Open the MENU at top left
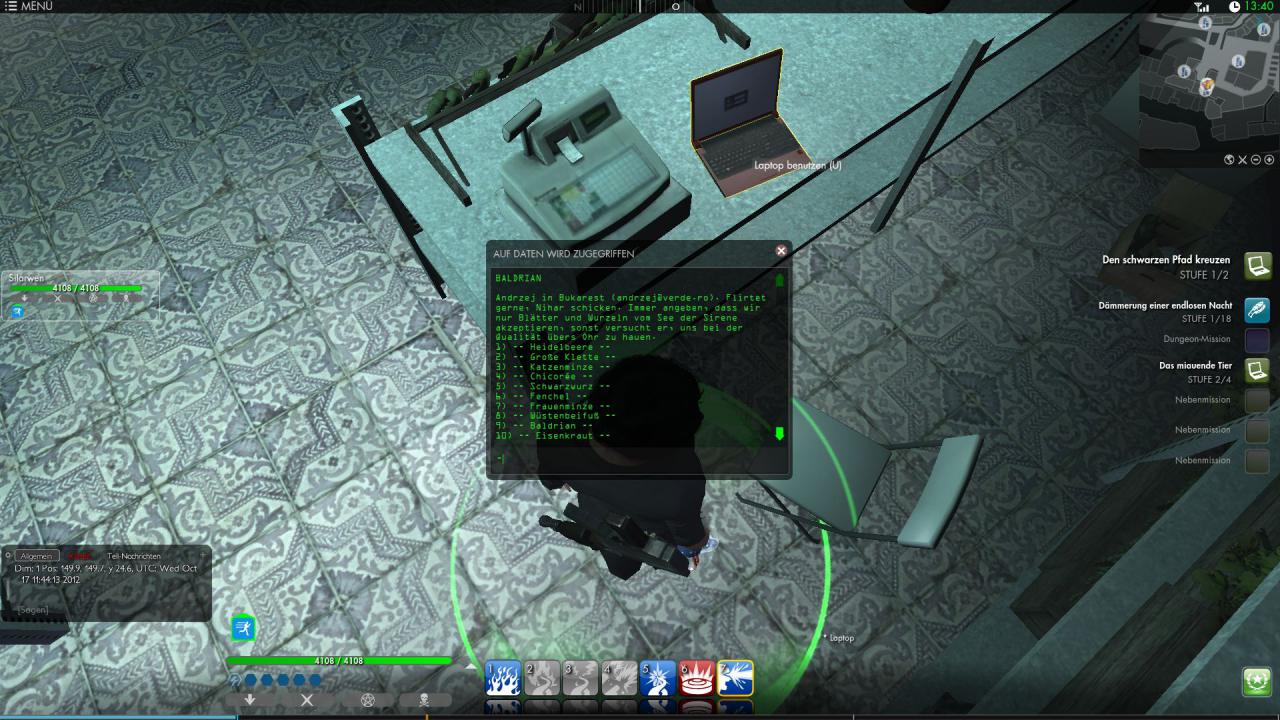This screenshot has width=1280, height=720. point(28,6)
